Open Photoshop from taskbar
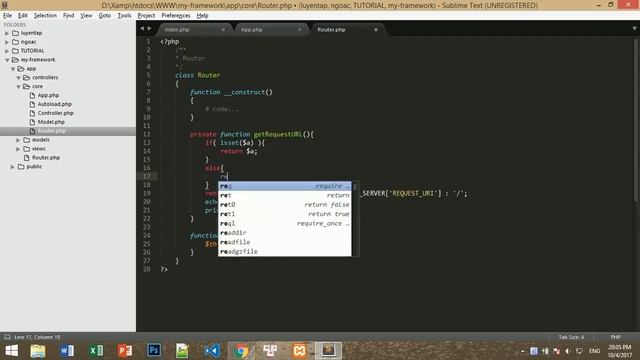 point(154,351)
